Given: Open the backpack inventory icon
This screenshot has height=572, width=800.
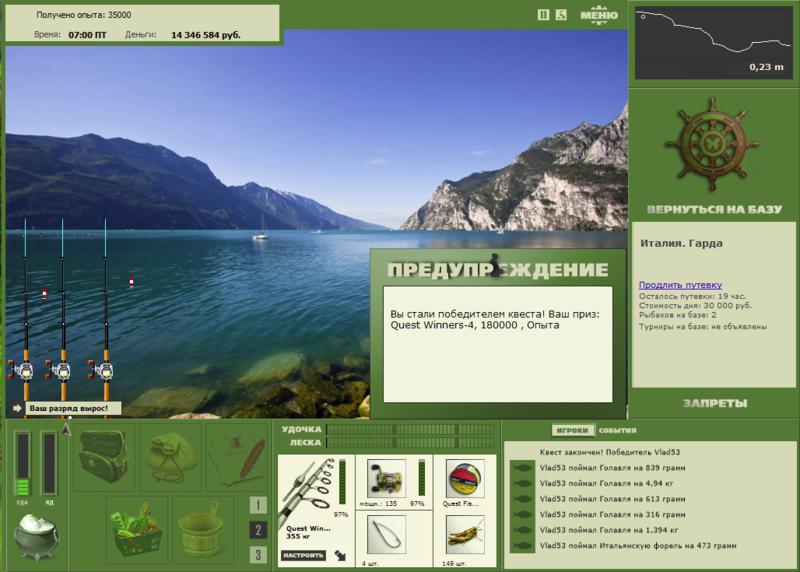Looking at the screenshot, I should point(104,456).
